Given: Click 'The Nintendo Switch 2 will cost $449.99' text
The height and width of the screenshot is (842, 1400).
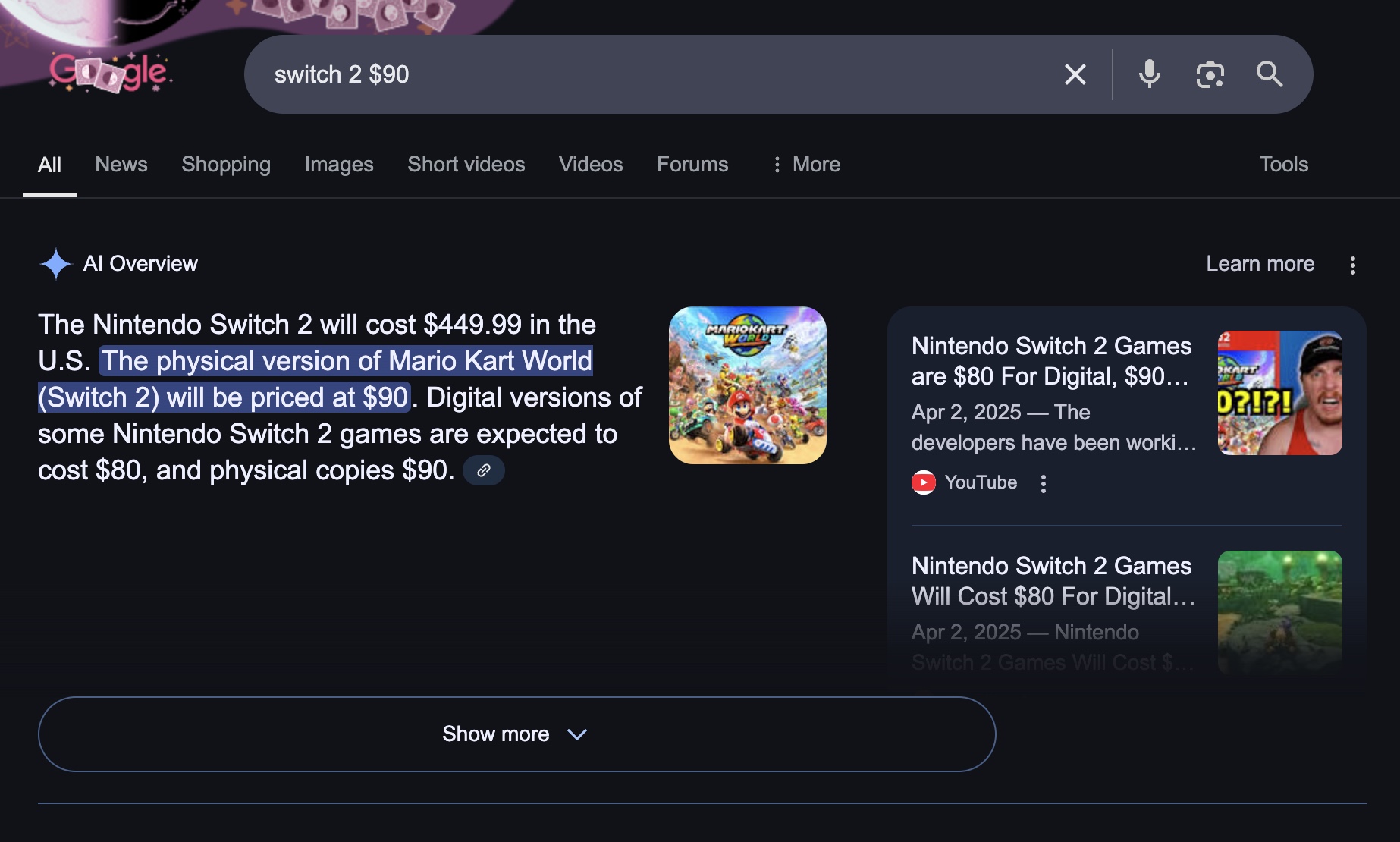Looking at the screenshot, I should coord(280,325).
